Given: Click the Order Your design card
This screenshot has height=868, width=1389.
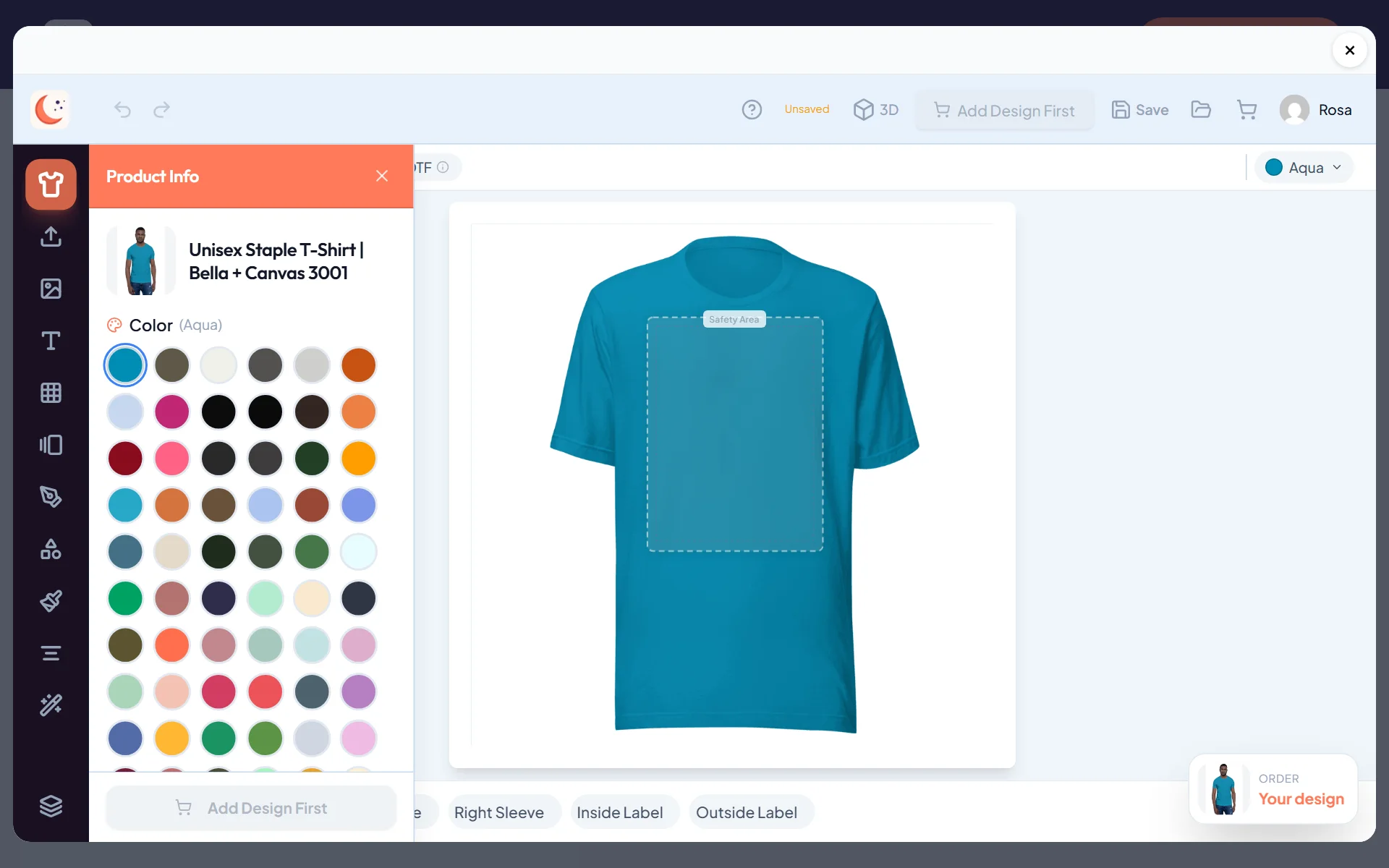Looking at the screenshot, I should click(x=1273, y=789).
